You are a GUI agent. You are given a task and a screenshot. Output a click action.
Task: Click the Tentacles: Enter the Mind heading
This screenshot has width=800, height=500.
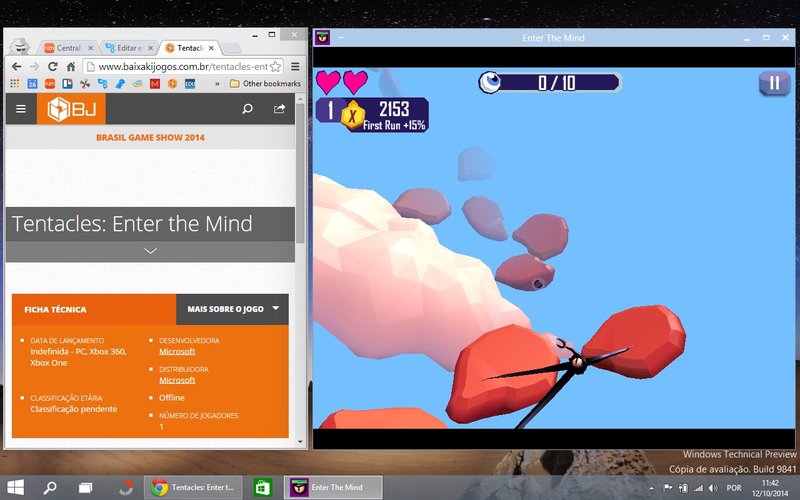tap(132, 224)
